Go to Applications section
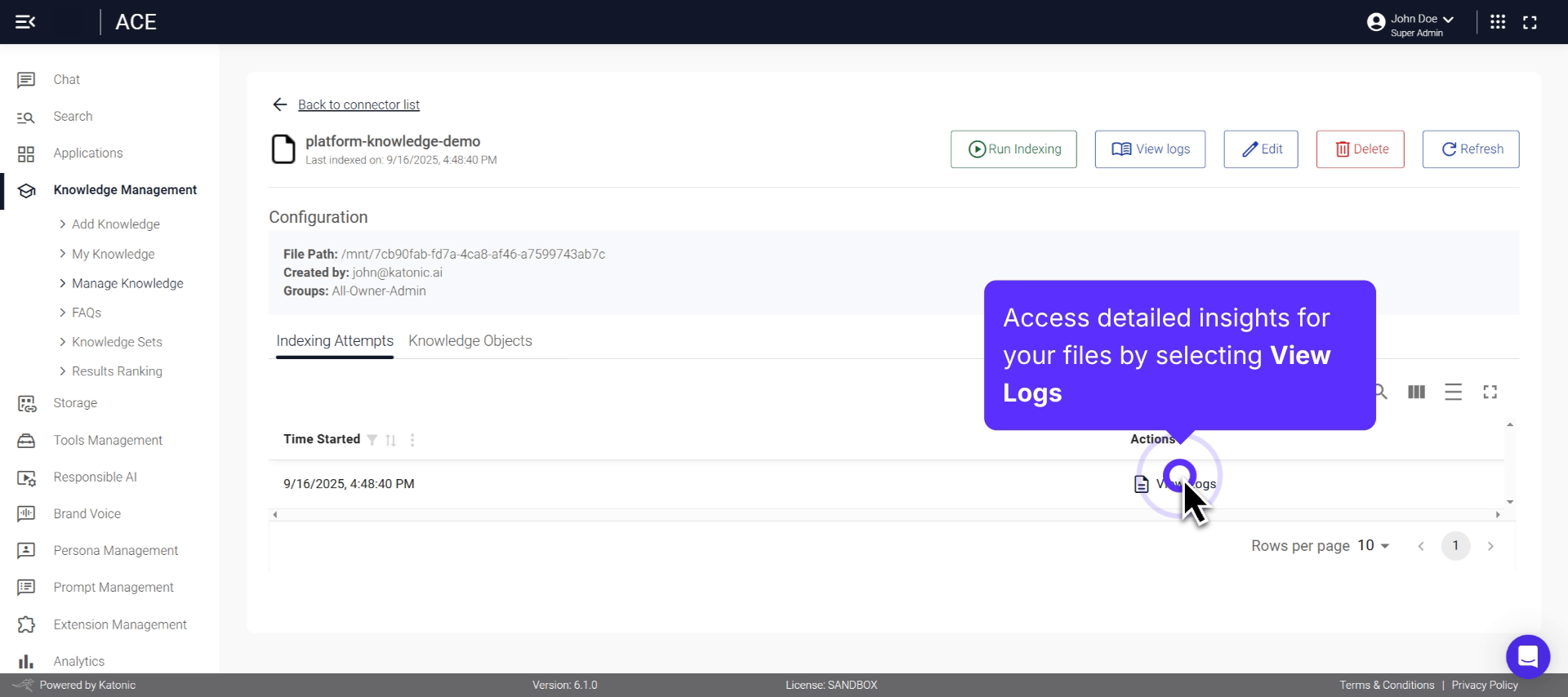Screen dimensions: 1568x697 pos(87,153)
